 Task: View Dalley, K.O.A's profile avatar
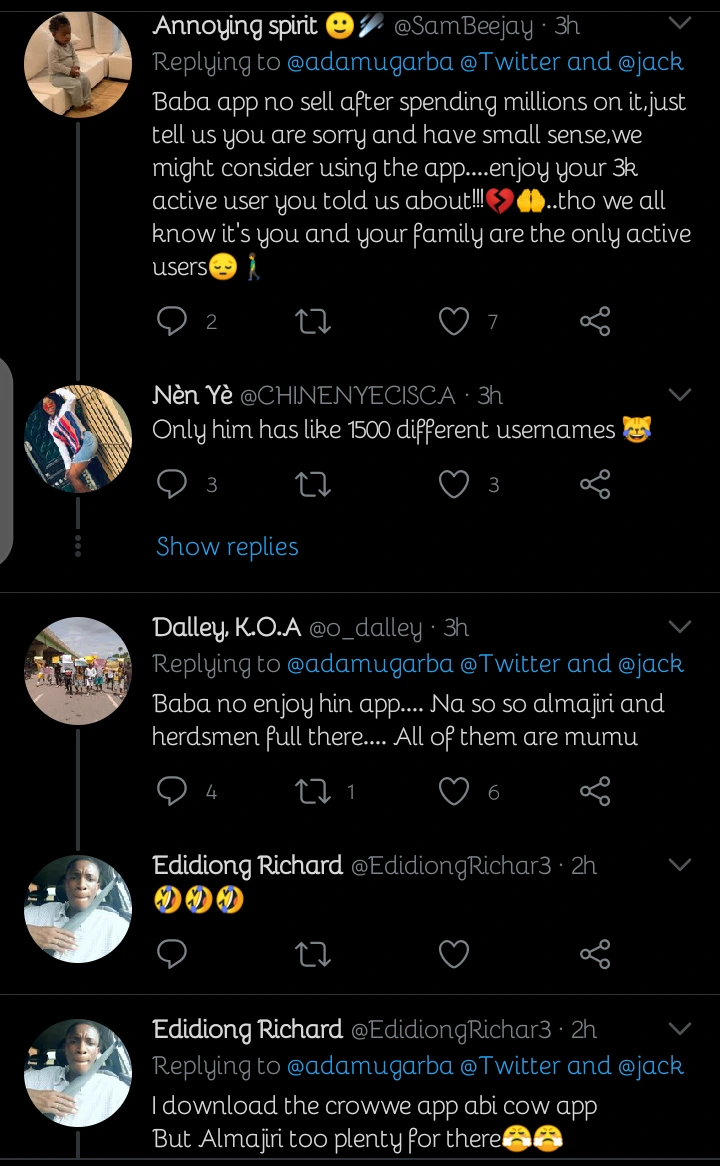point(77,670)
